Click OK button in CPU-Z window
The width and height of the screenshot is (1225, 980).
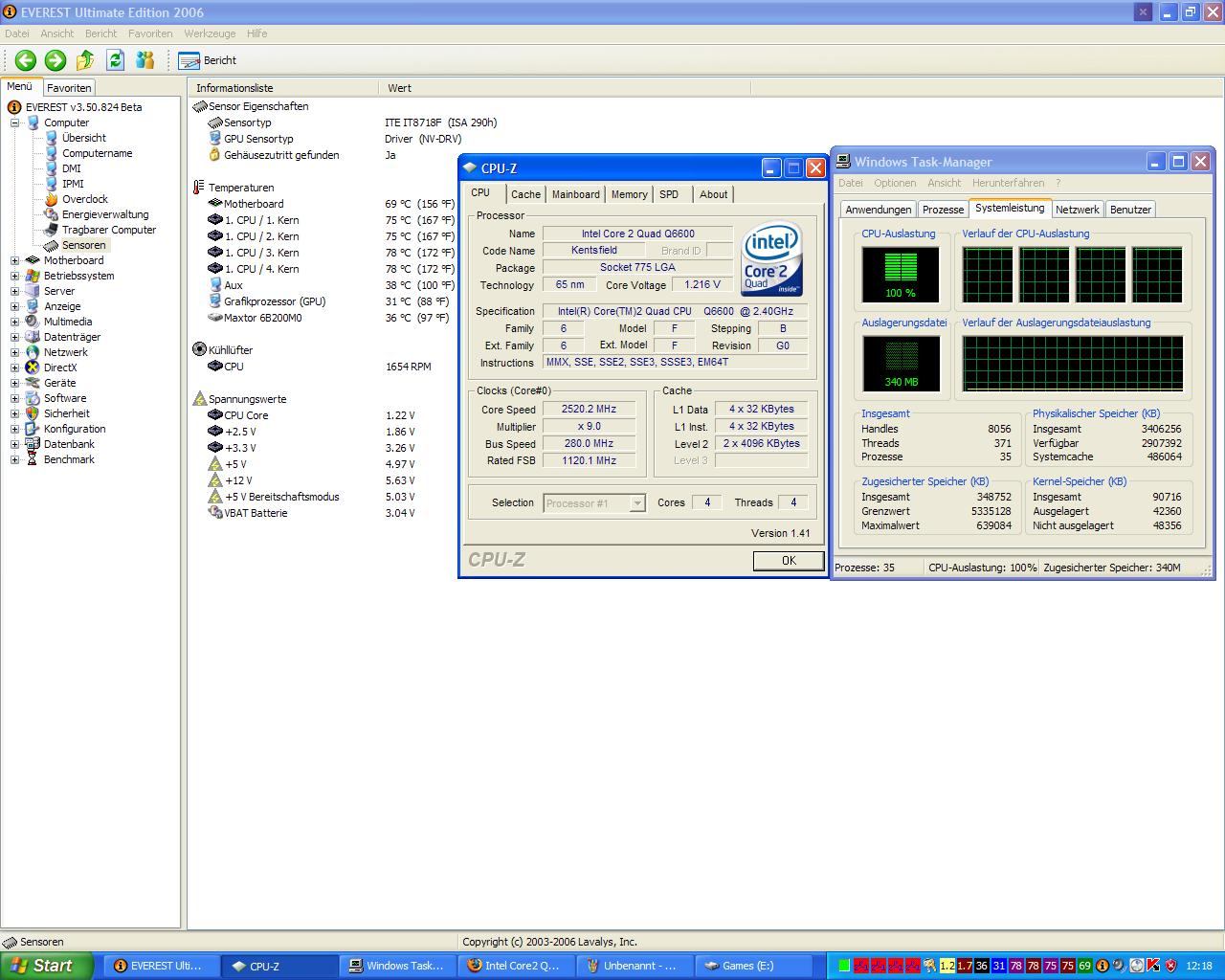click(789, 561)
